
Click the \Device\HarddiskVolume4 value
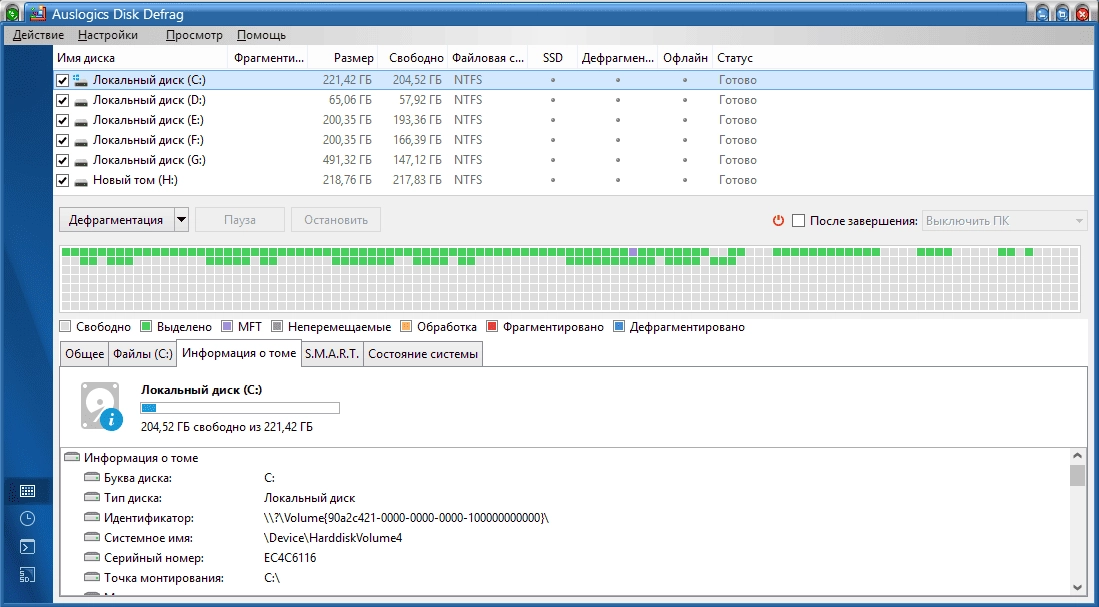333,538
